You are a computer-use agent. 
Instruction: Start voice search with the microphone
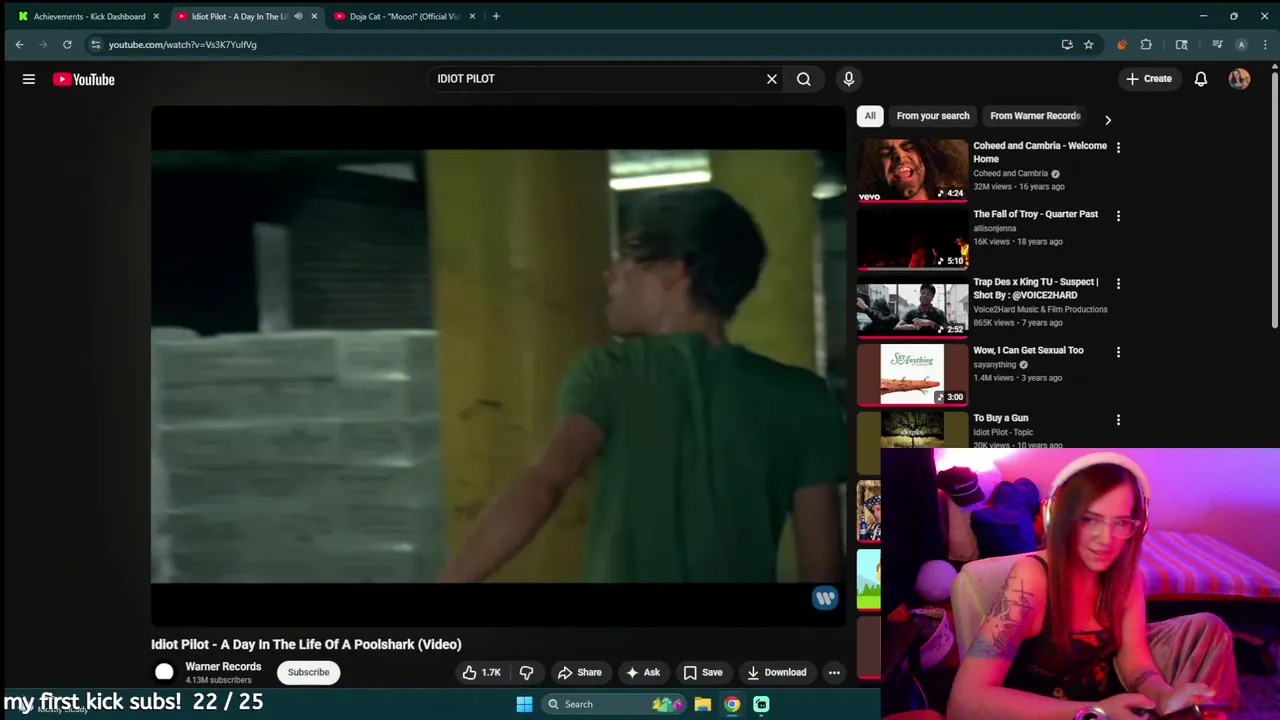[x=849, y=79]
